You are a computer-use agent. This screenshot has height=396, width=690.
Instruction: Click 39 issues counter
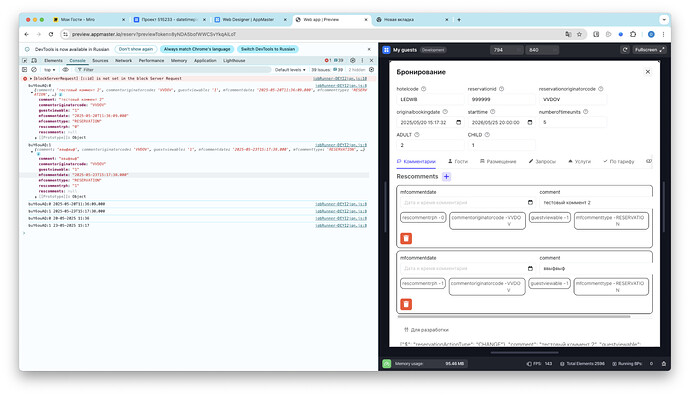[x=327, y=70]
